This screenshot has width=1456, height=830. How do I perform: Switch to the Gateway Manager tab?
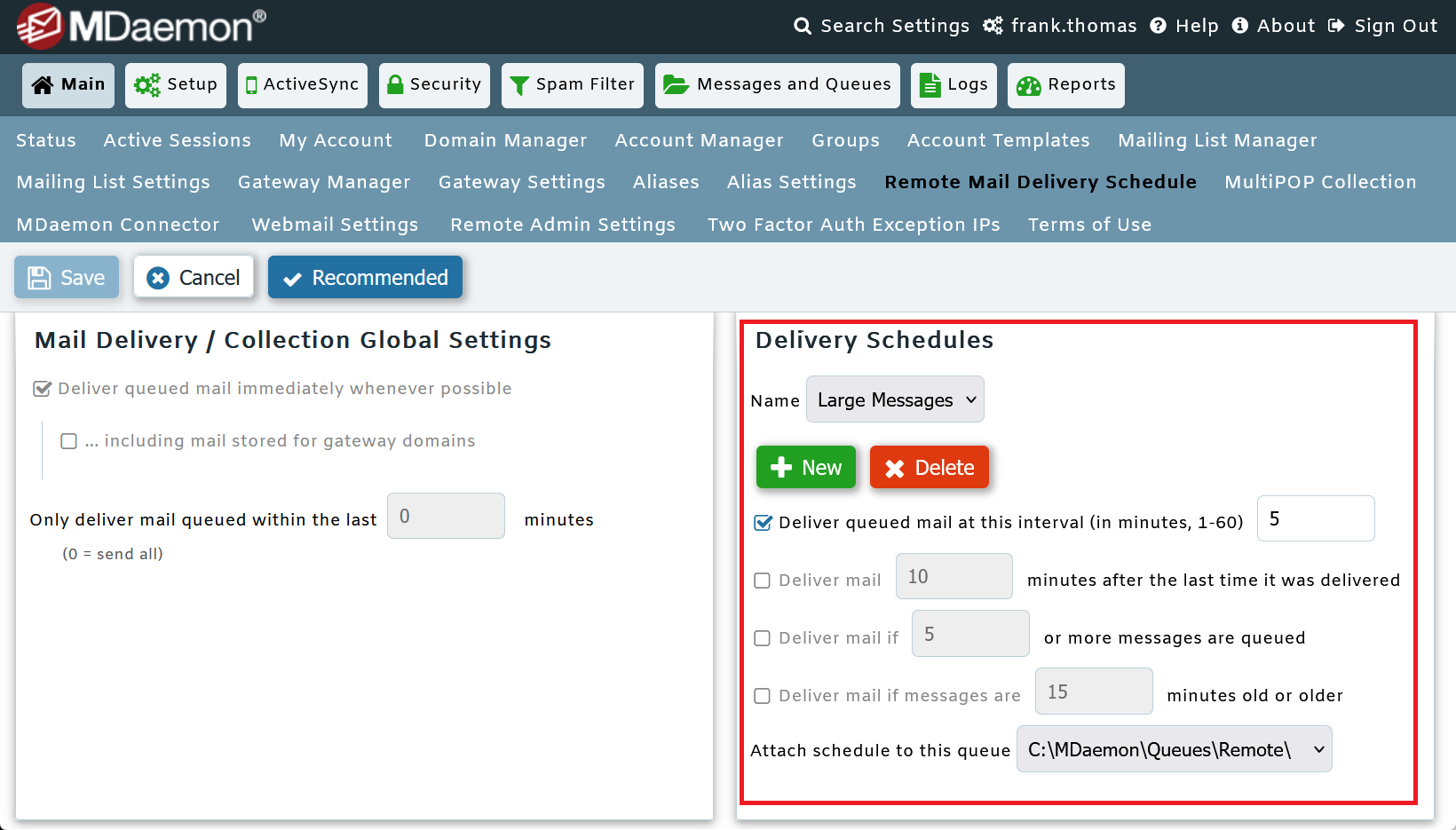323,182
